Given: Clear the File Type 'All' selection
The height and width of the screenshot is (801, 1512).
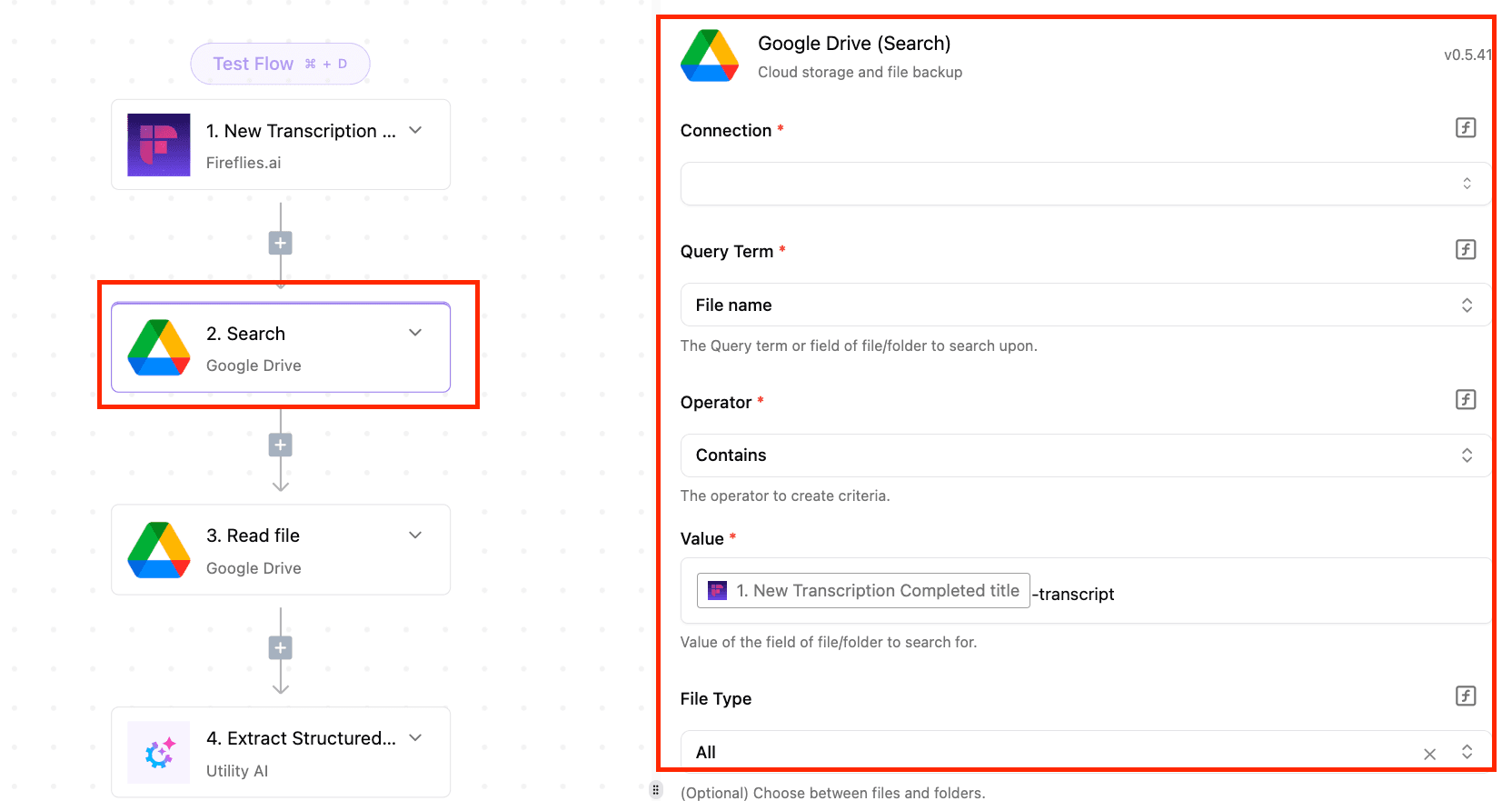Looking at the screenshot, I should pyautogui.click(x=1429, y=754).
